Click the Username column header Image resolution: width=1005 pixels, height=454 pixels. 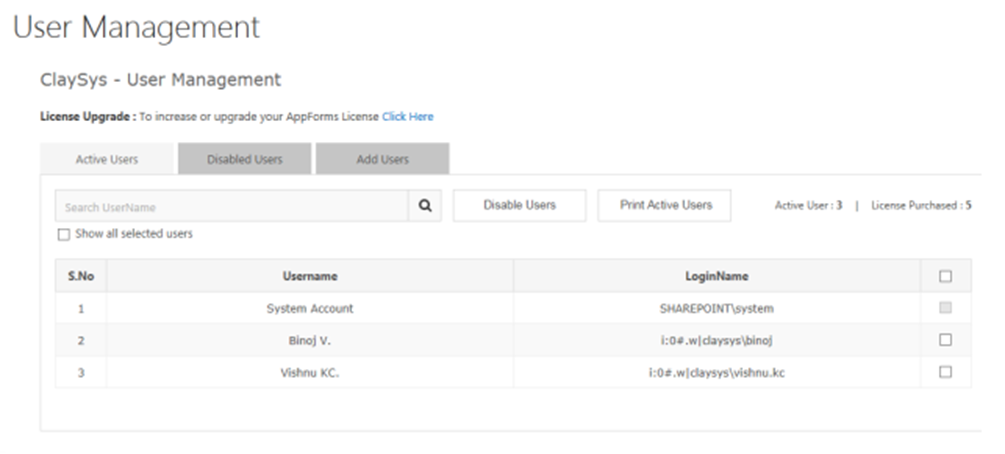[310, 276]
